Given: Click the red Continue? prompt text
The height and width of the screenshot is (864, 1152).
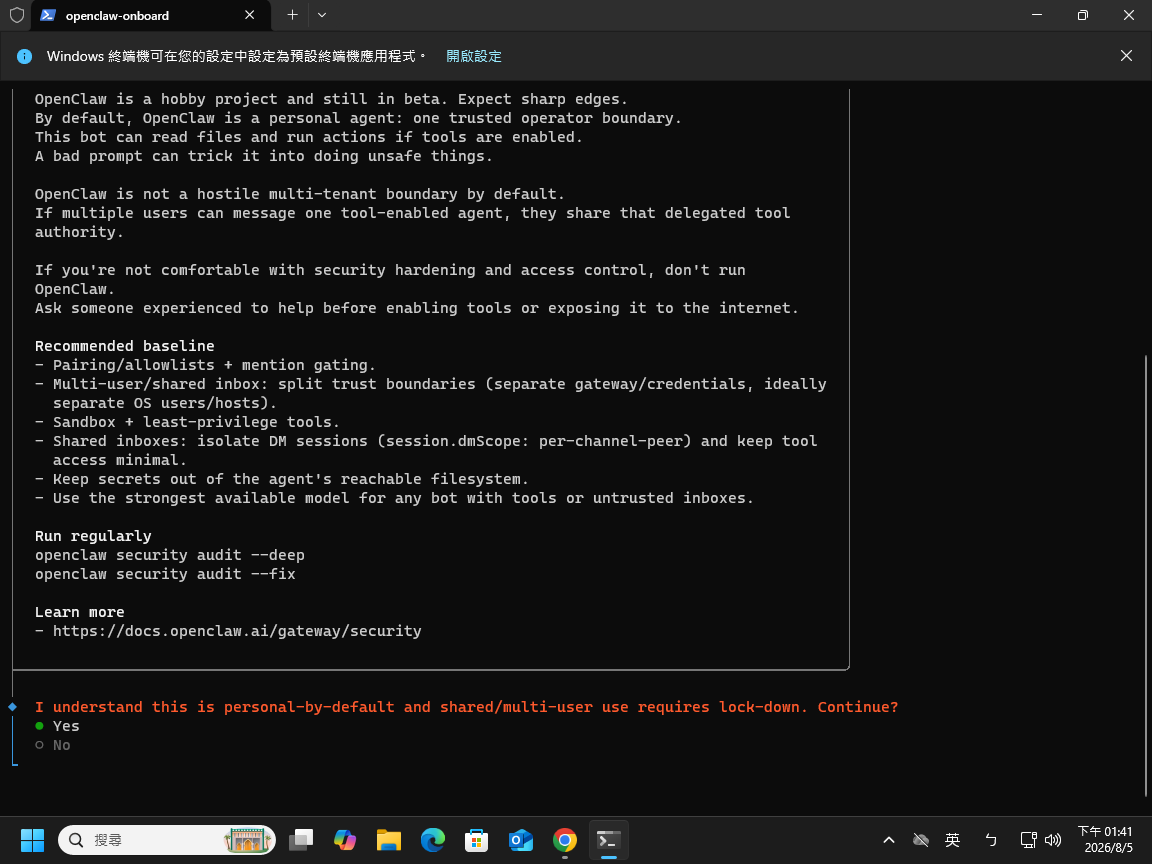Looking at the screenshot, I should (x=467, y=707).
